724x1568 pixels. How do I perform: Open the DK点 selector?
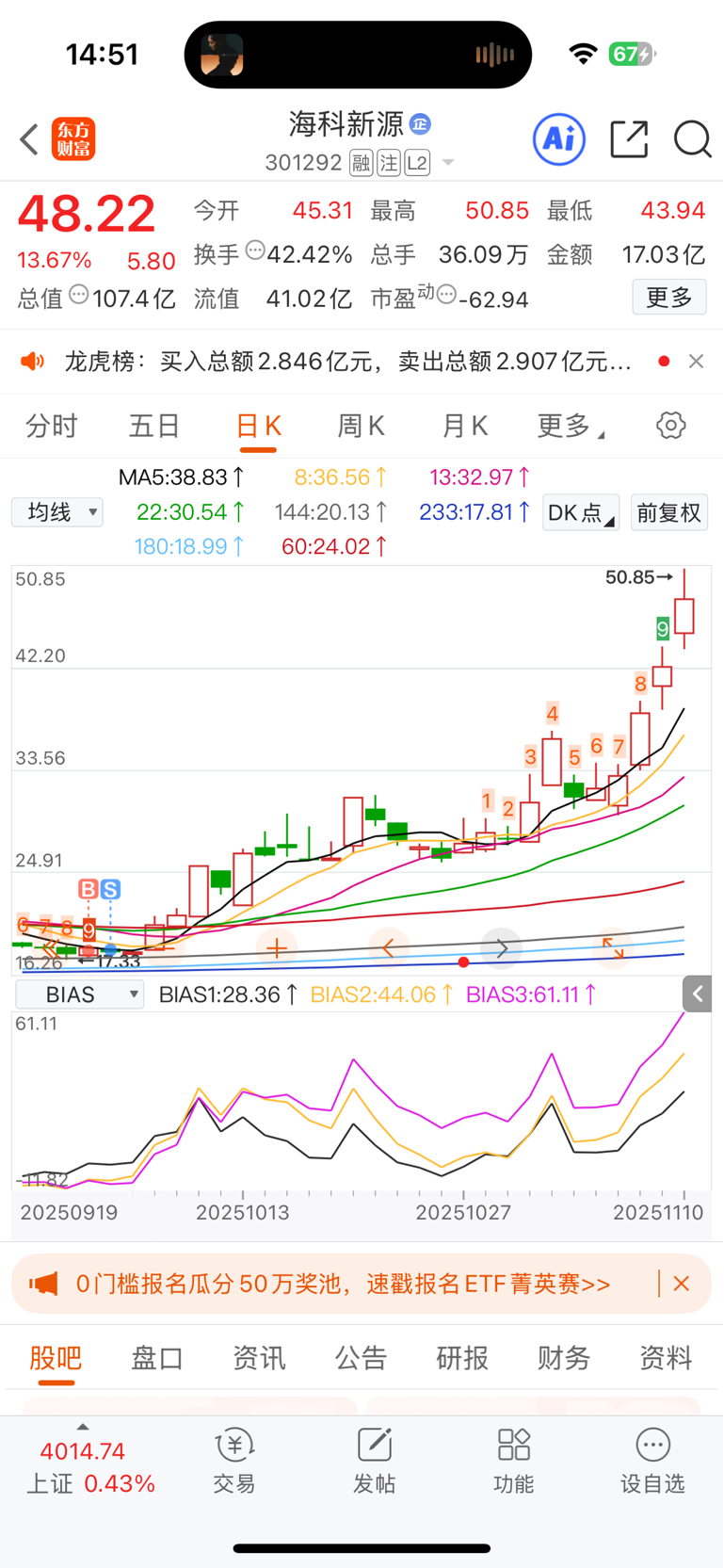[581, 512]
